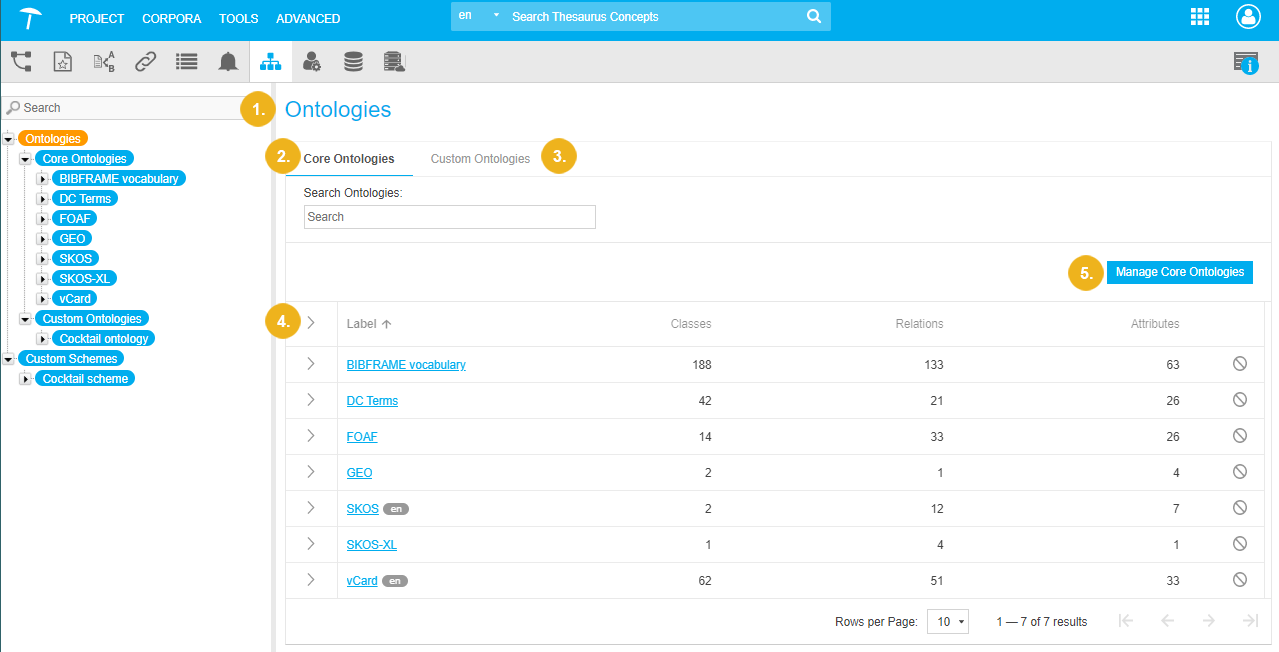This screenshot has width=1279, height=652.
Task: Click the Search Ontologies input field
Action: pyautogui.click(x=449, y=217)
